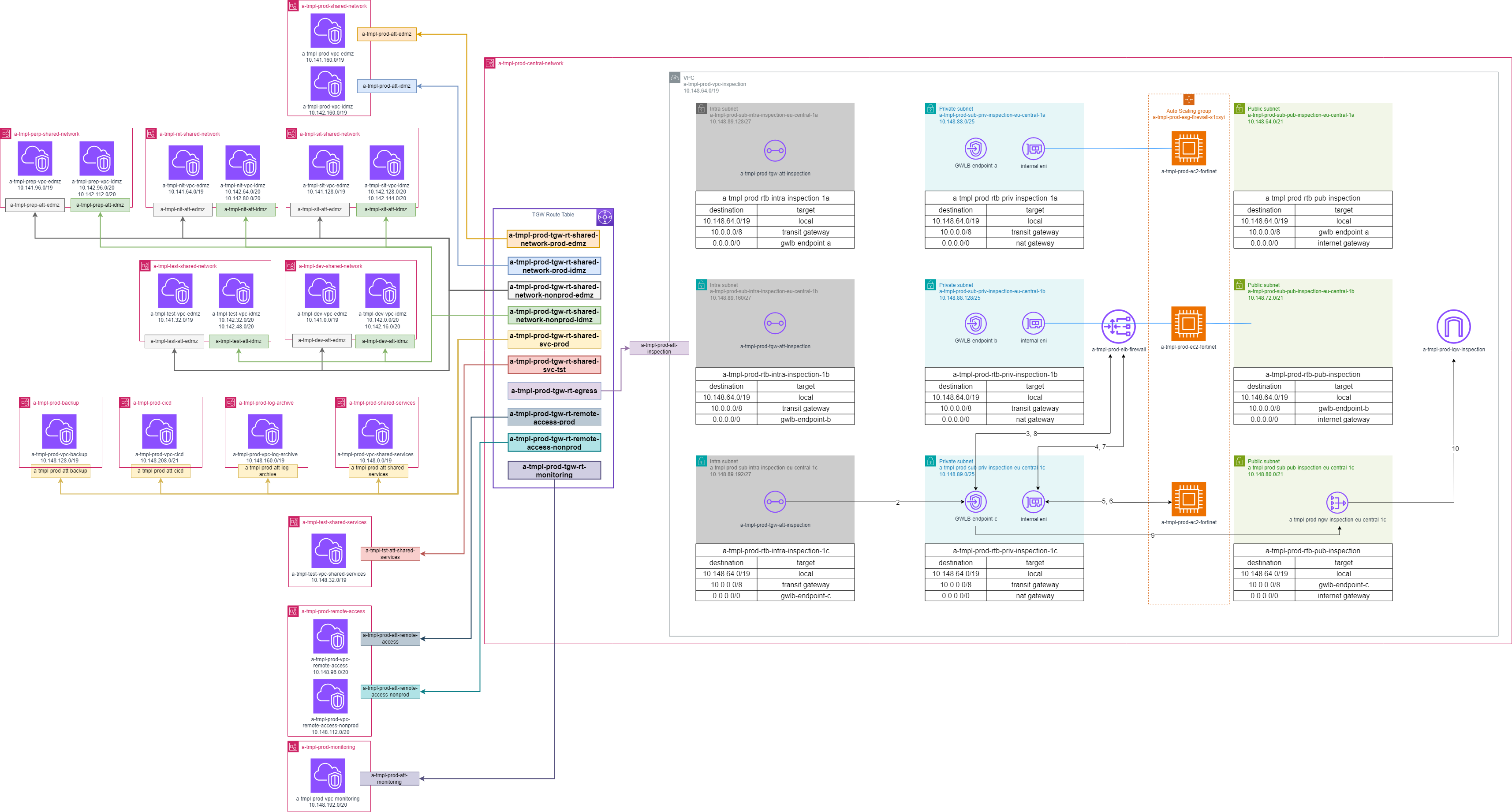Image resolution: width=1512 pixels, height=812 pixels.
Task: Click the a-tmpl-prod-tgw-att-inspection icon in intra subnet 1b
Action: tap(774, 324)
